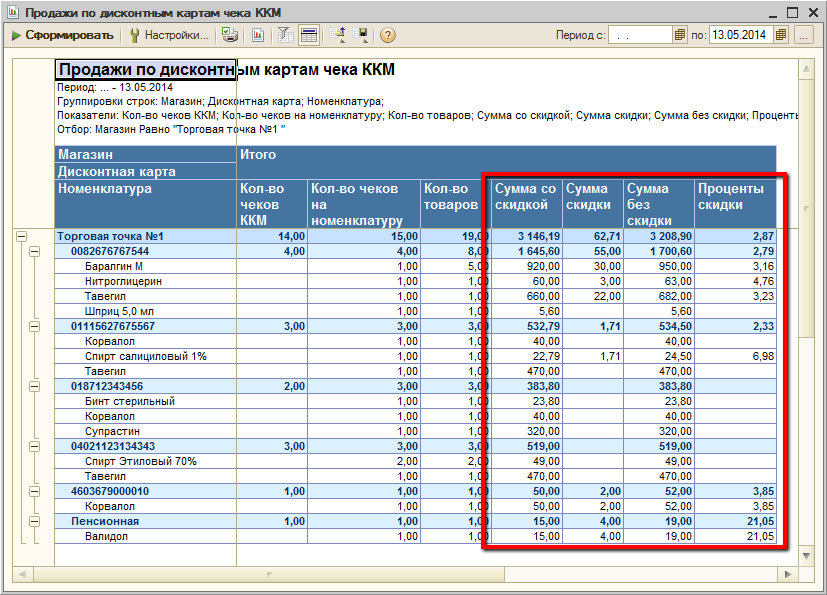
Task: Click the Сформировать button to generate the report
Action: click(62, 35)
